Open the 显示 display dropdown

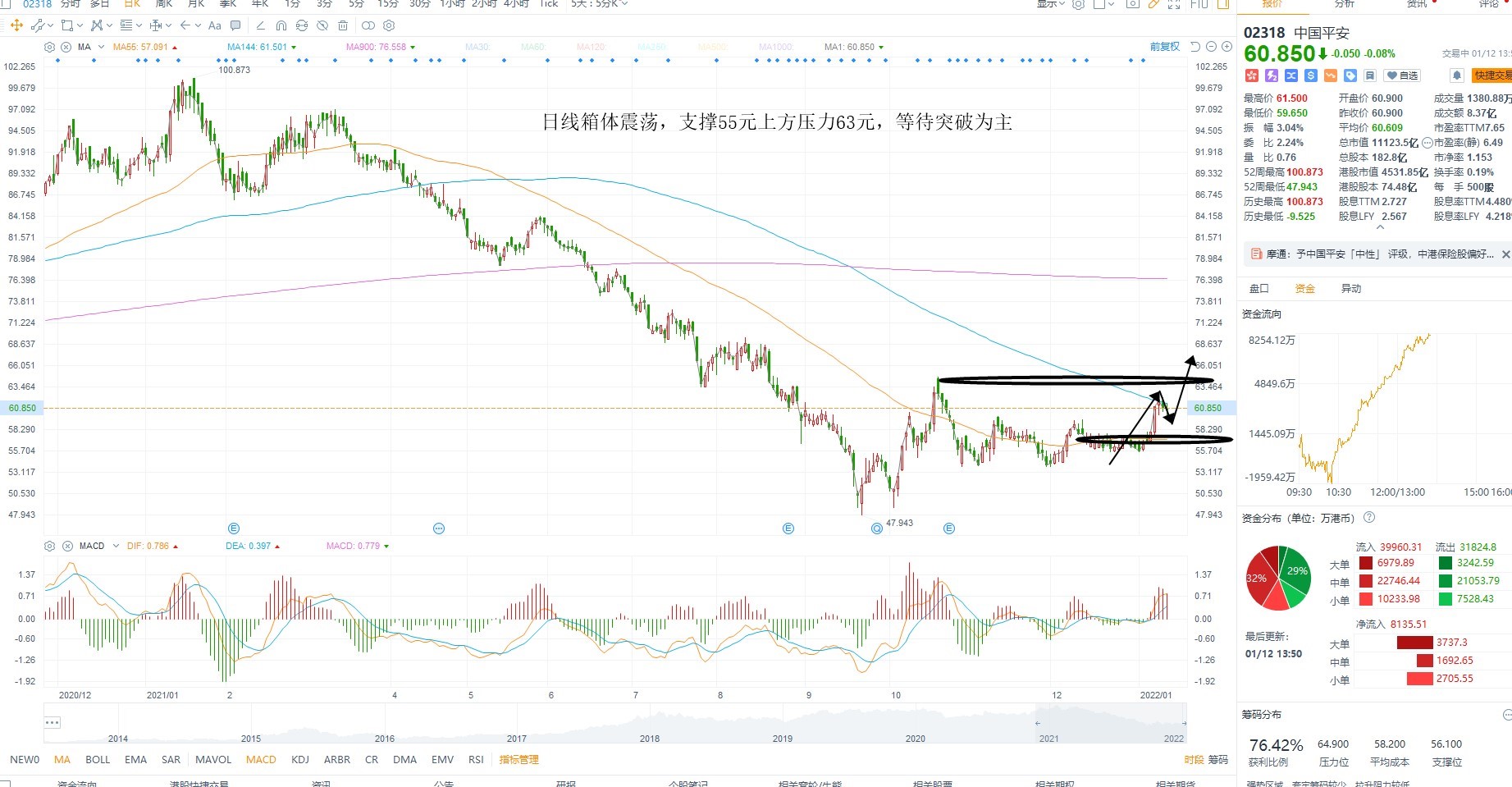1050,4
